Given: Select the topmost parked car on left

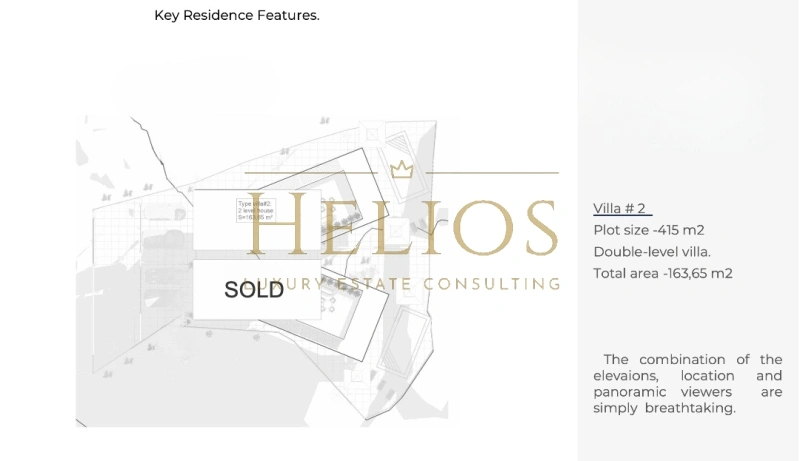Looking at the screenshot, I should click(x=164, y=213).
